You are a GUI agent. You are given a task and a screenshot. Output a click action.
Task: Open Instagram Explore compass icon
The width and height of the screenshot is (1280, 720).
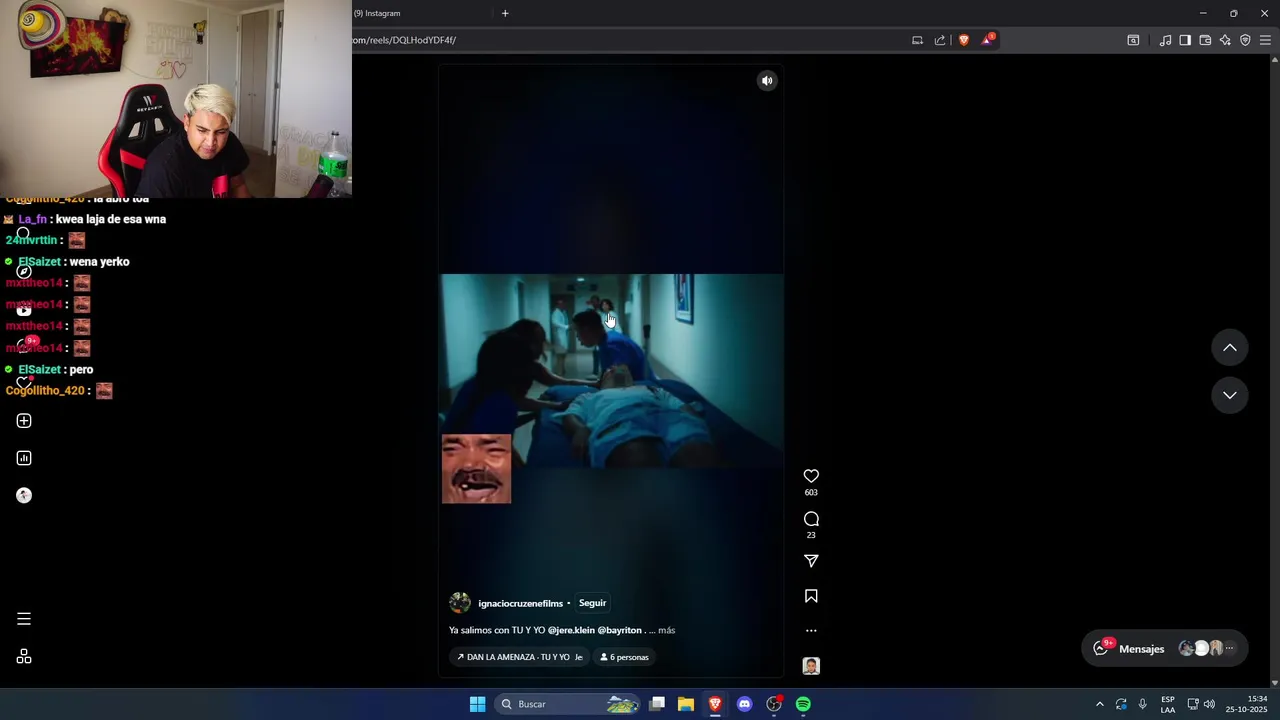[x=24, y=272]
